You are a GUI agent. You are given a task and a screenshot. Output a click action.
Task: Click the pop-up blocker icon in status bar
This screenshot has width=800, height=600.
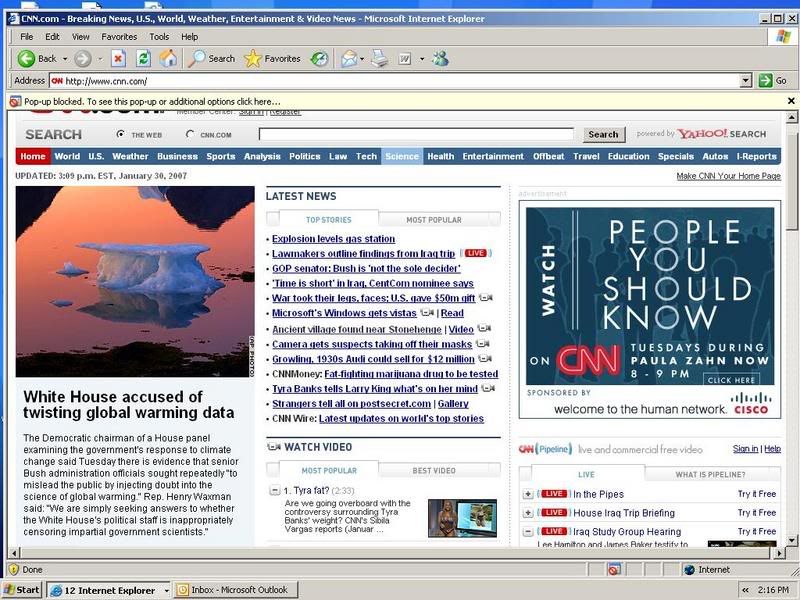[x=615, y=569]
